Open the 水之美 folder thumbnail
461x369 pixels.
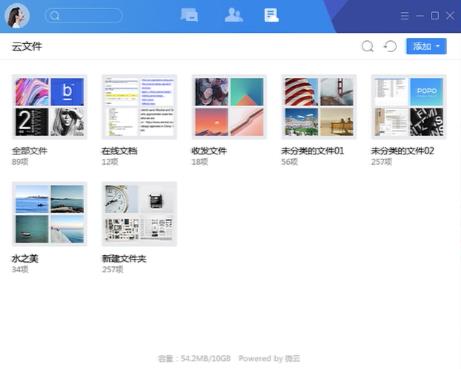click(x=50, y=214)
